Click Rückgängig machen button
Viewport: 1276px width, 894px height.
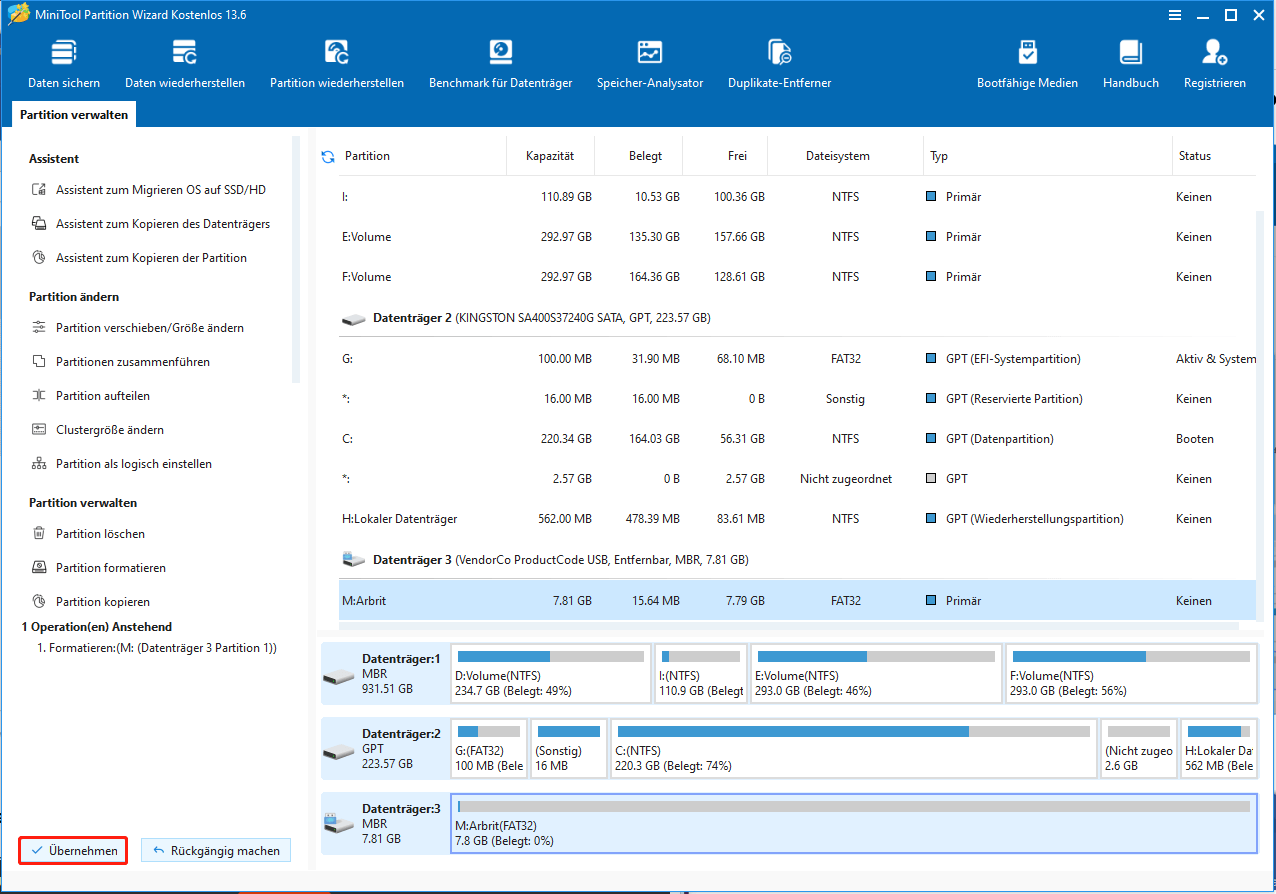[x=216, y=851]
